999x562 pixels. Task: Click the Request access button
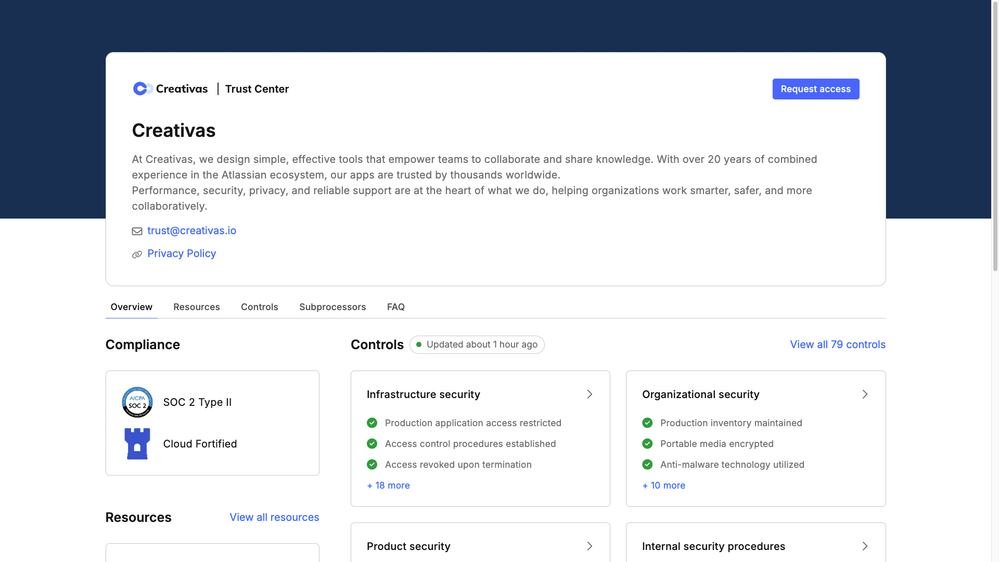(816, 89)
